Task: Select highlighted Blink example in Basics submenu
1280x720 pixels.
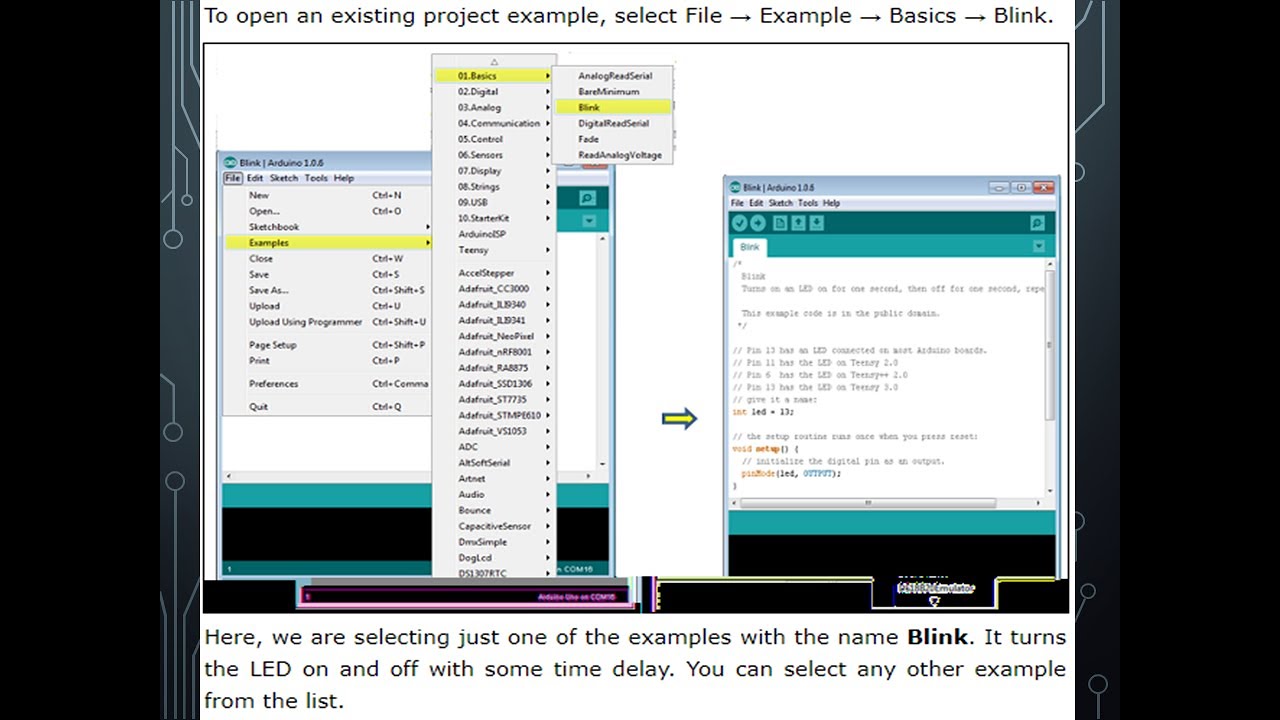Action: 614,107
